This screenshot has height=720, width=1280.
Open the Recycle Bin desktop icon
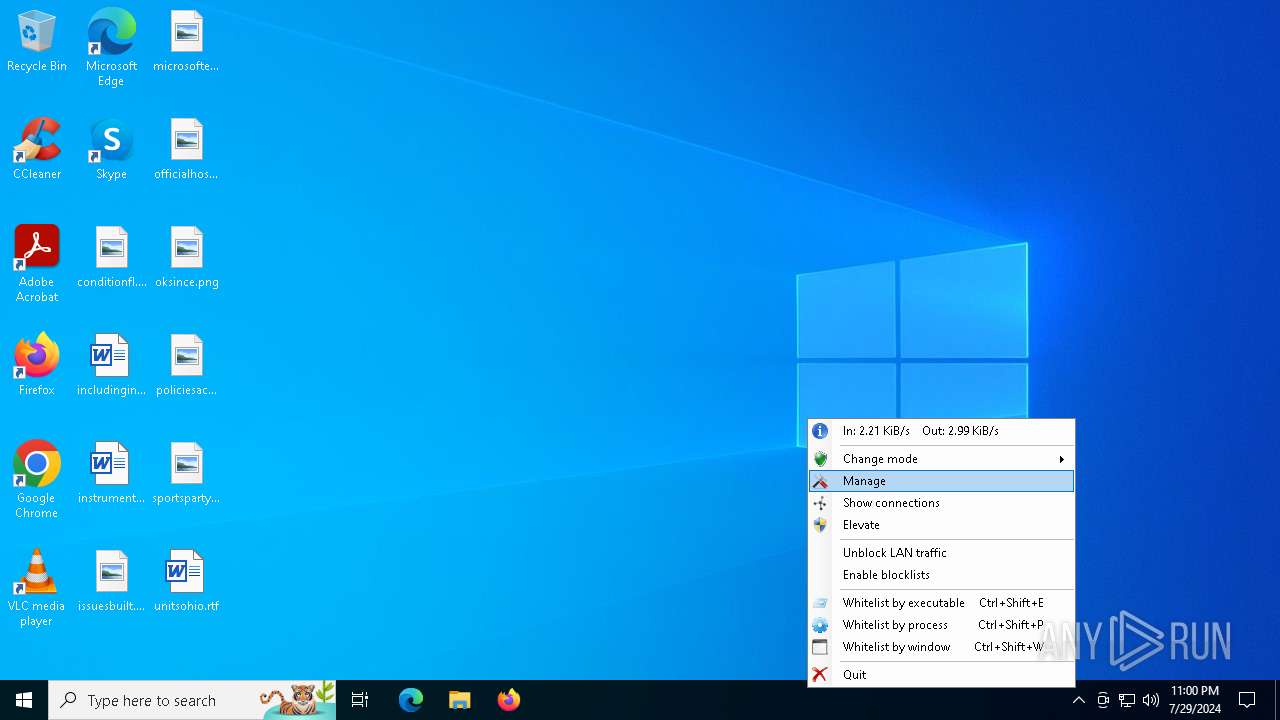tap(37, 42)
